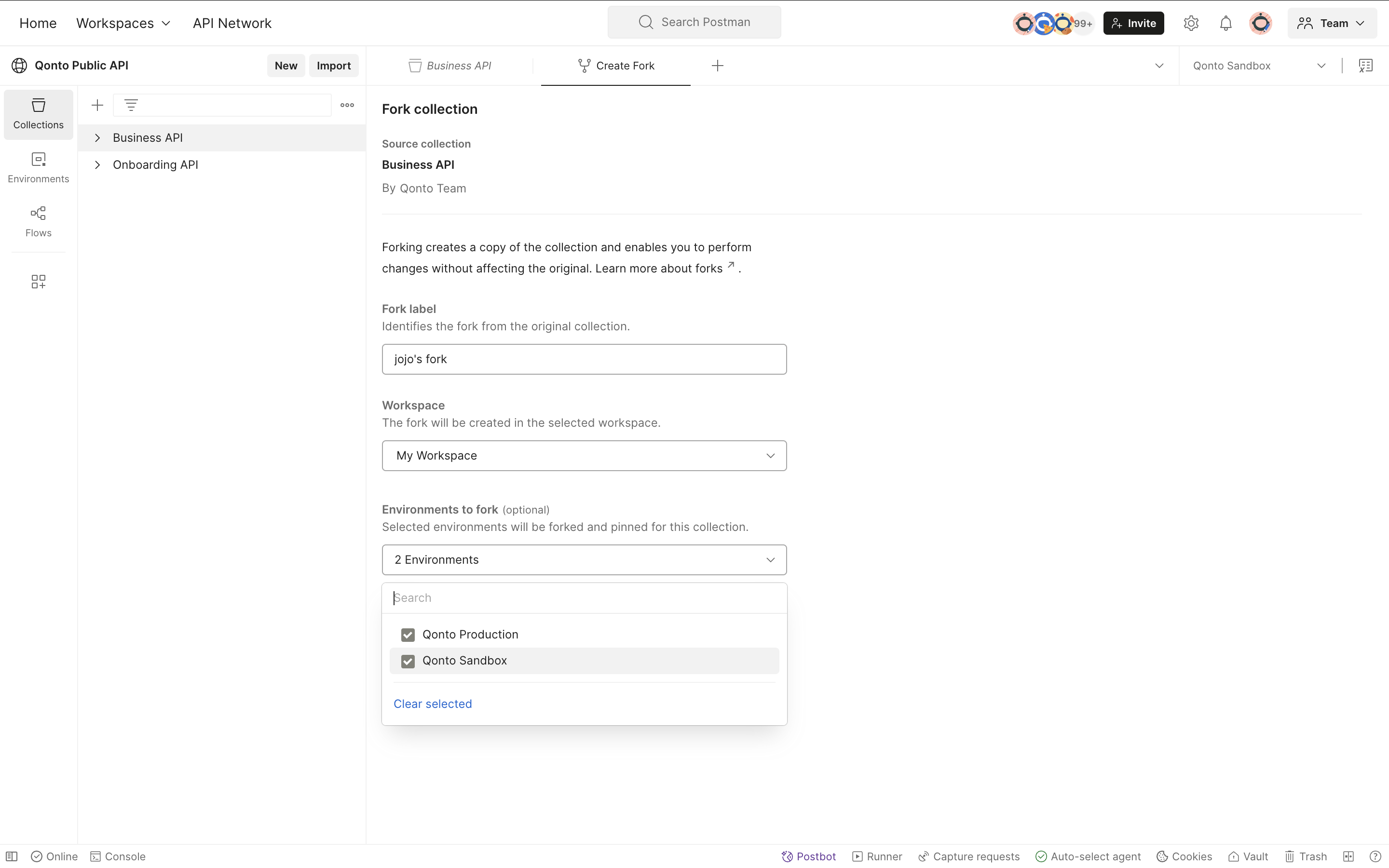The height and width of the screenshot is (868, 1389).
Task: Select the Create Fork tab
Action: 616,66
